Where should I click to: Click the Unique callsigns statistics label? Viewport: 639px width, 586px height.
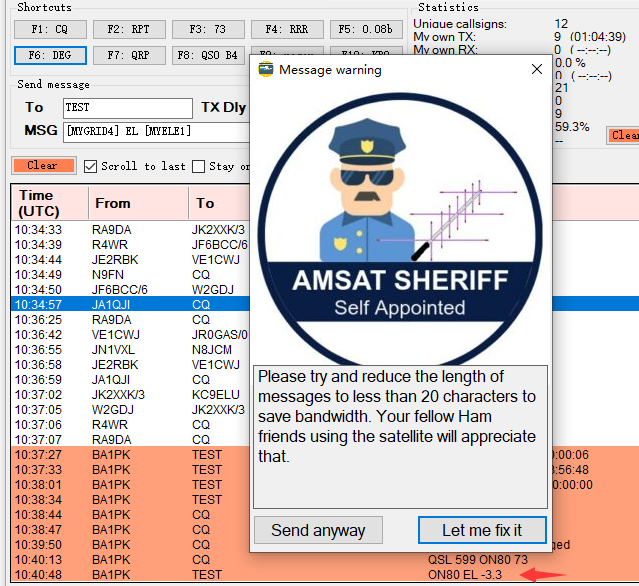(x=460, y=24)
